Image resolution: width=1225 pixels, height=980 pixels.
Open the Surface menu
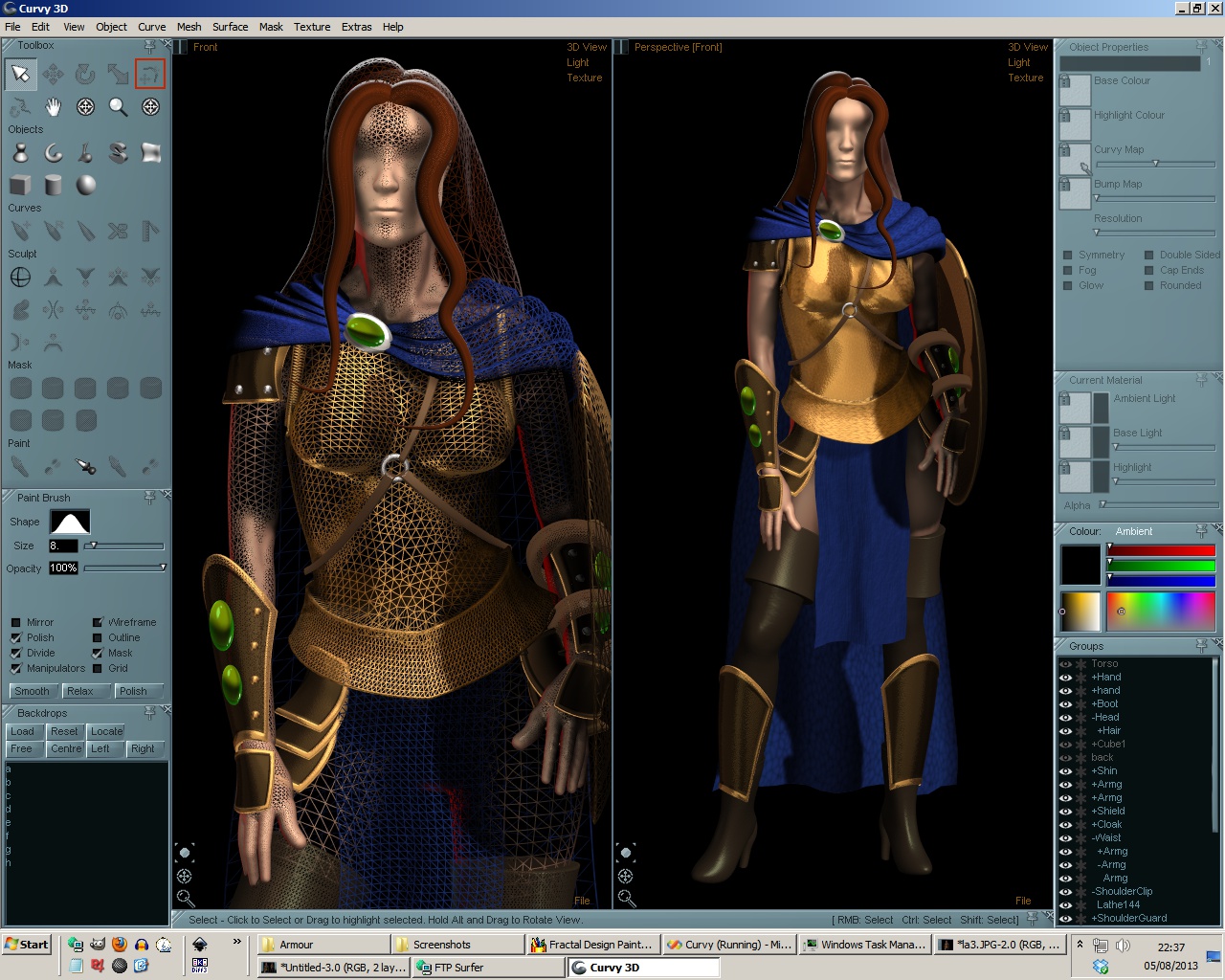click(230, 27)
